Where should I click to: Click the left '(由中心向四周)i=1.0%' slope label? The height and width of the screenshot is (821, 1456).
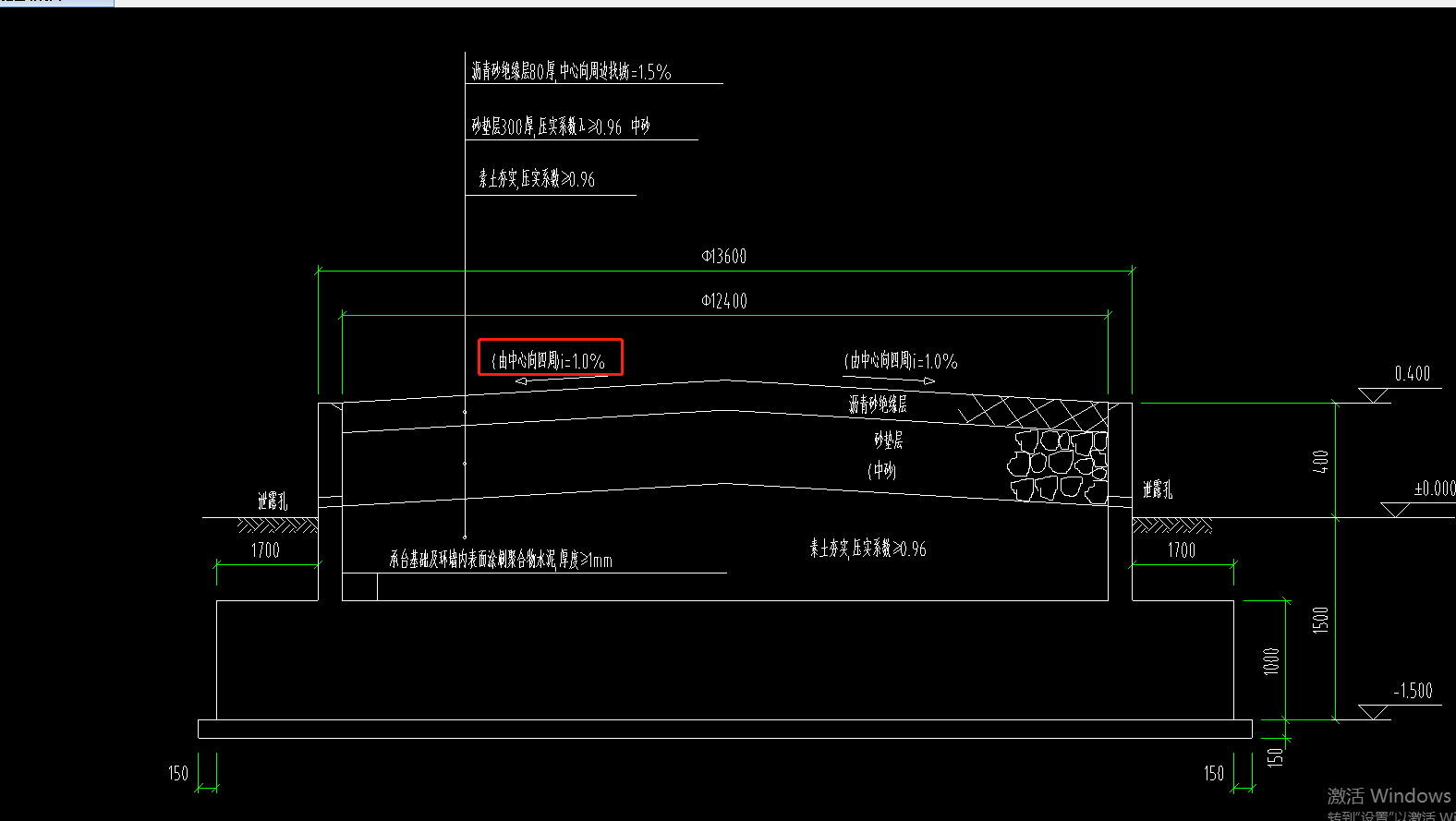click(548, 360)
